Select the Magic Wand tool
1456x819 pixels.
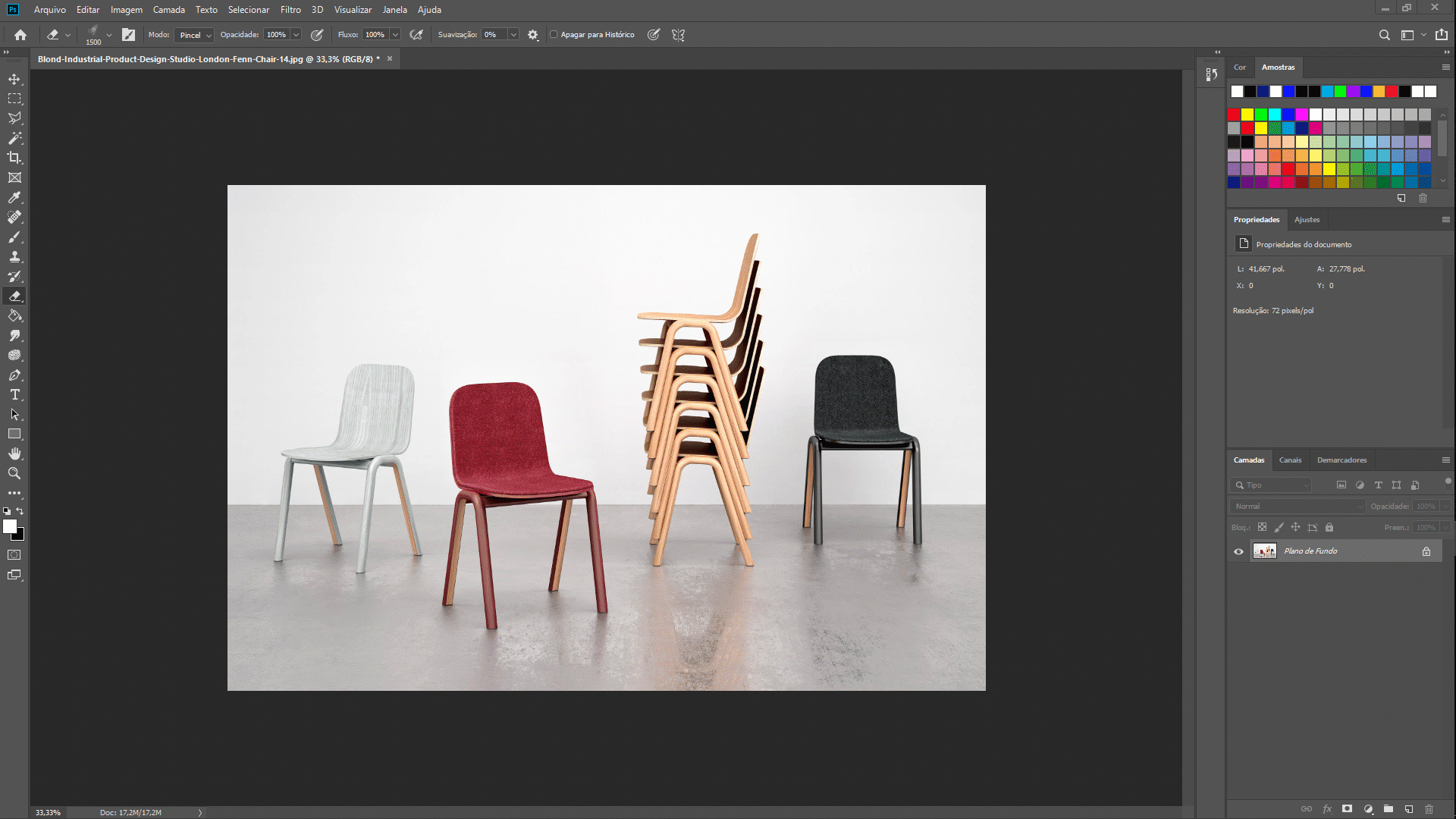pyautogui.click(x=14, y=138)
